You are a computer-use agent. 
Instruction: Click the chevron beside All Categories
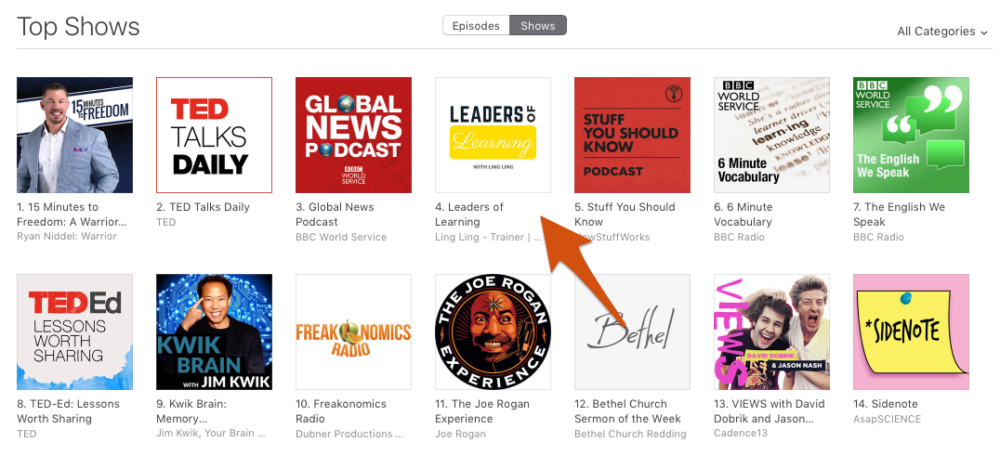pos(984,33)
